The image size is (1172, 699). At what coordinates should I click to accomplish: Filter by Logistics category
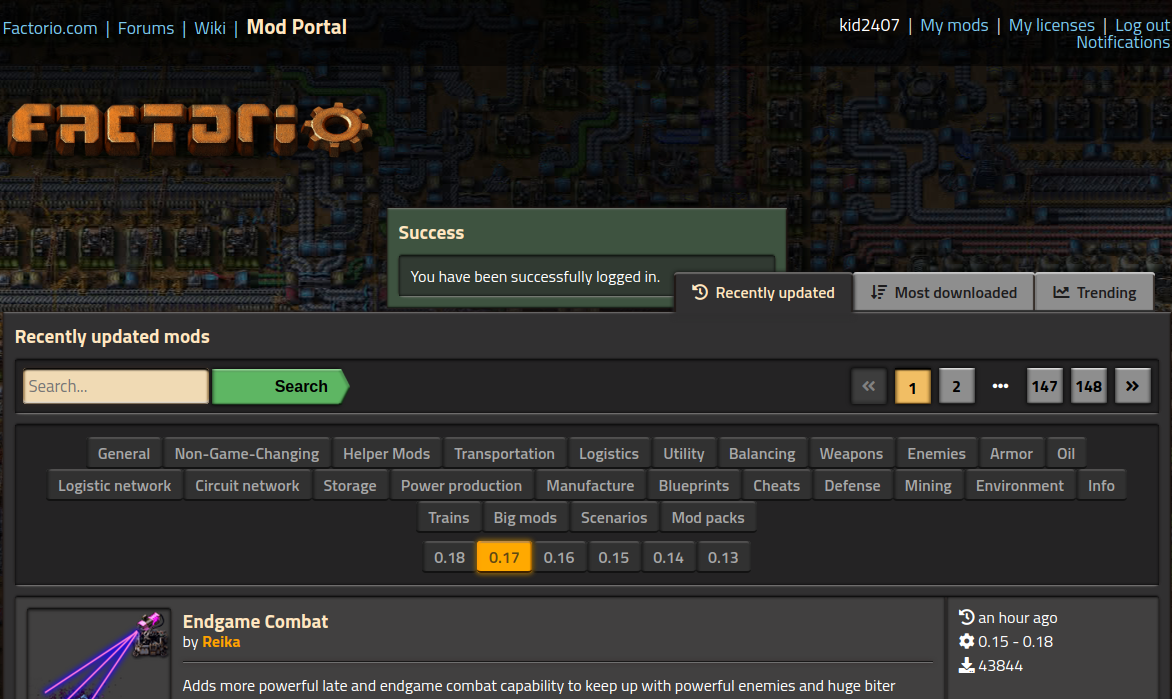(x=609, y=454)
